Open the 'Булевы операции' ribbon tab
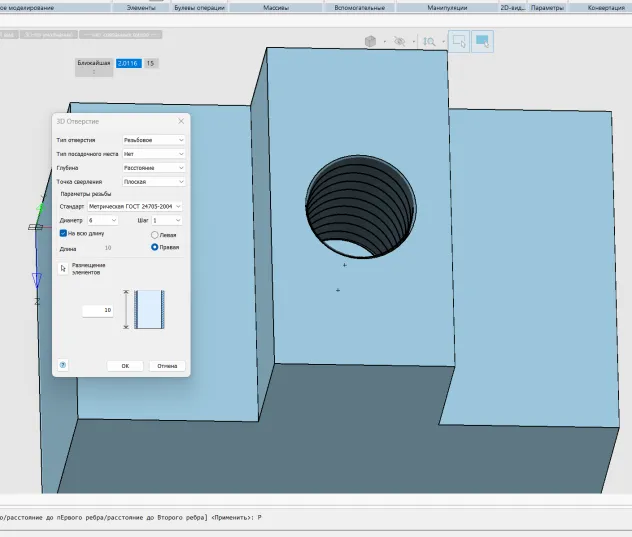 click(x=199, y=7)
